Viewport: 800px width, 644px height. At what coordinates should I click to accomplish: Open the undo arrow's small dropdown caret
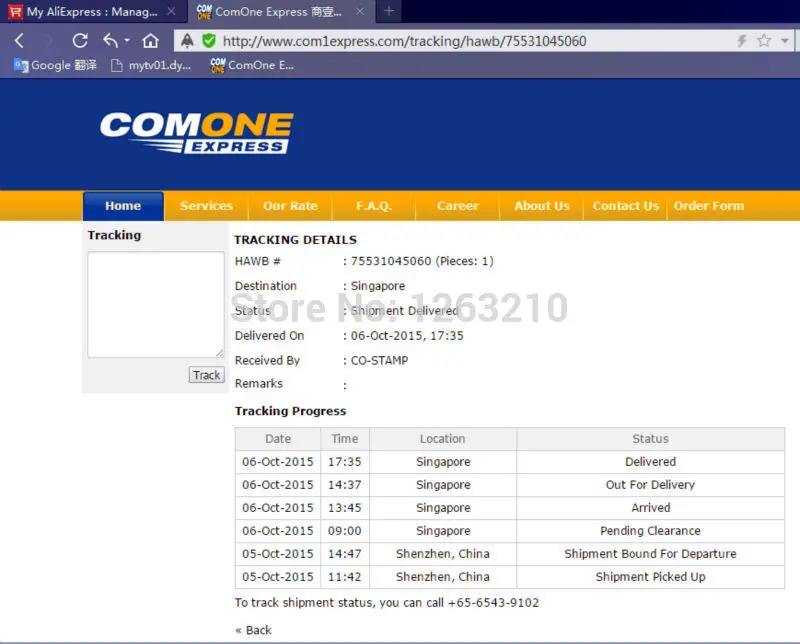[x=127, y=40]
